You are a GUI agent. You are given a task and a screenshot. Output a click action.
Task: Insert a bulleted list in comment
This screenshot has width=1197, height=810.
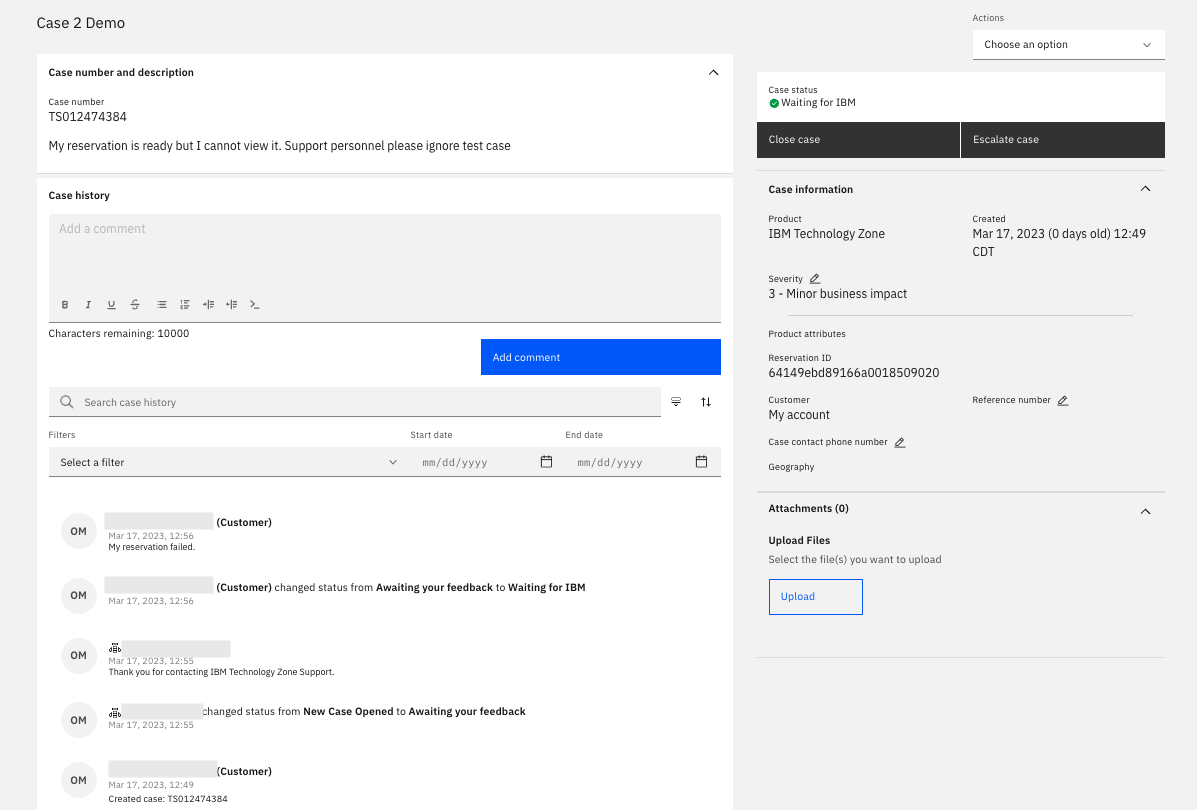(x=162, y=305)
